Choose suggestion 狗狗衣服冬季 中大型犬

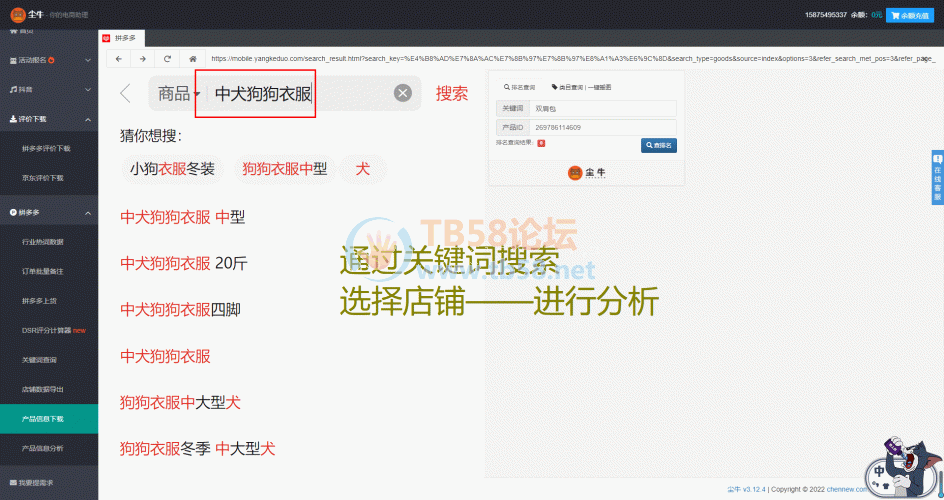[197, 448]
